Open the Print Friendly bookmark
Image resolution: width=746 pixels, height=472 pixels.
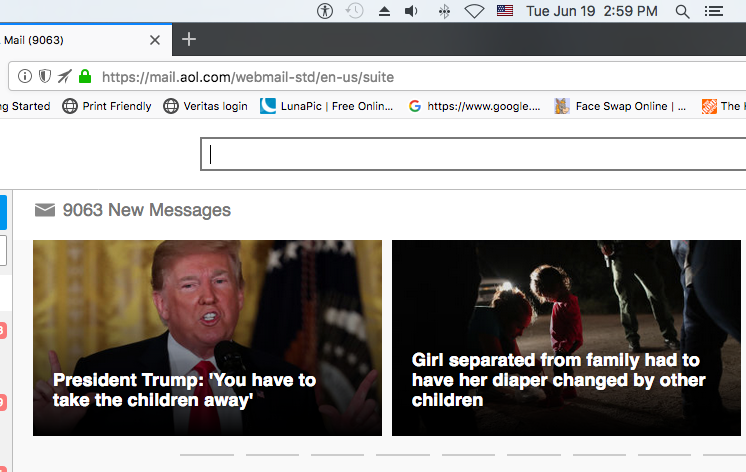107,106
